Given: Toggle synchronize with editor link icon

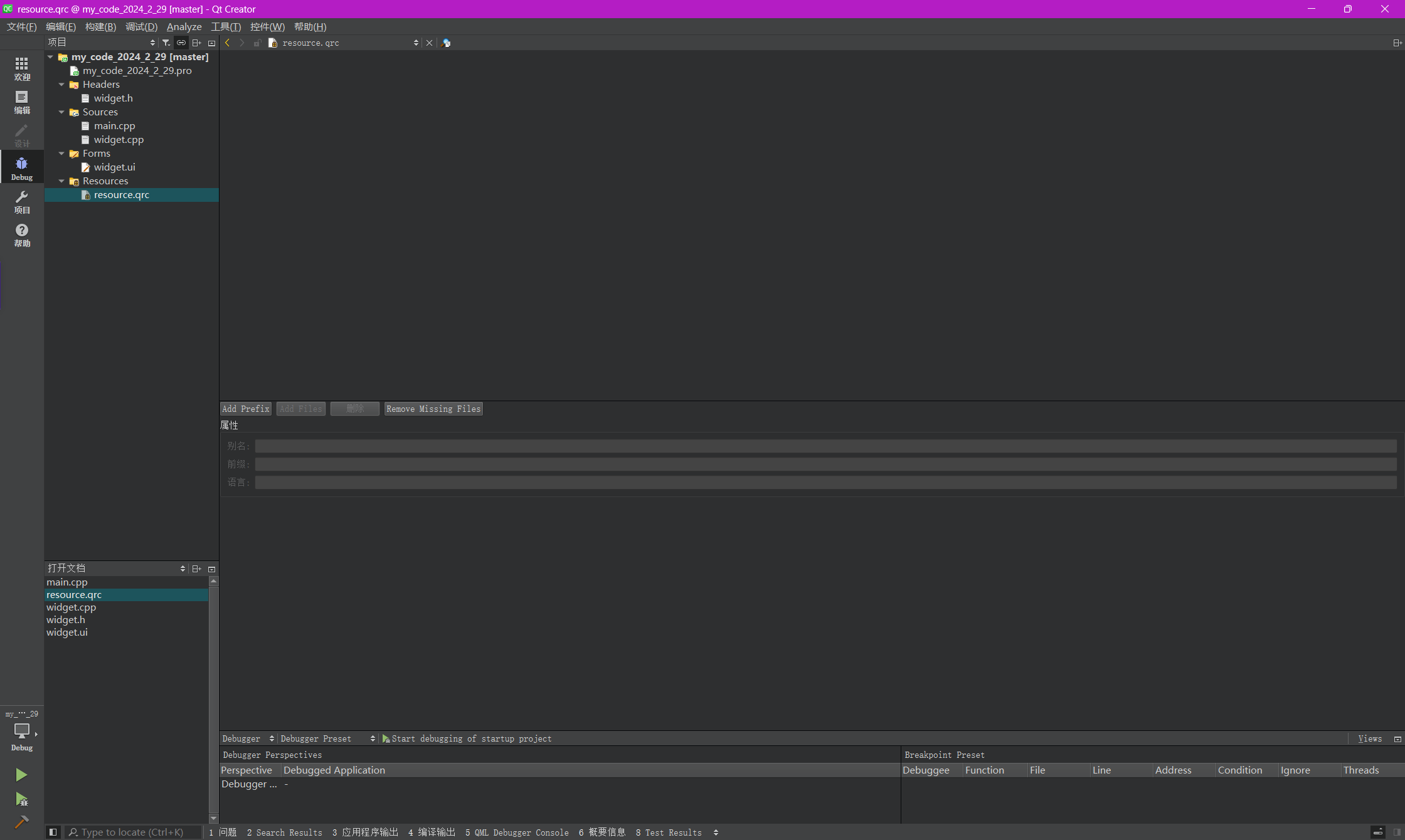Looking at the screenshot, I should pos(181,43).
